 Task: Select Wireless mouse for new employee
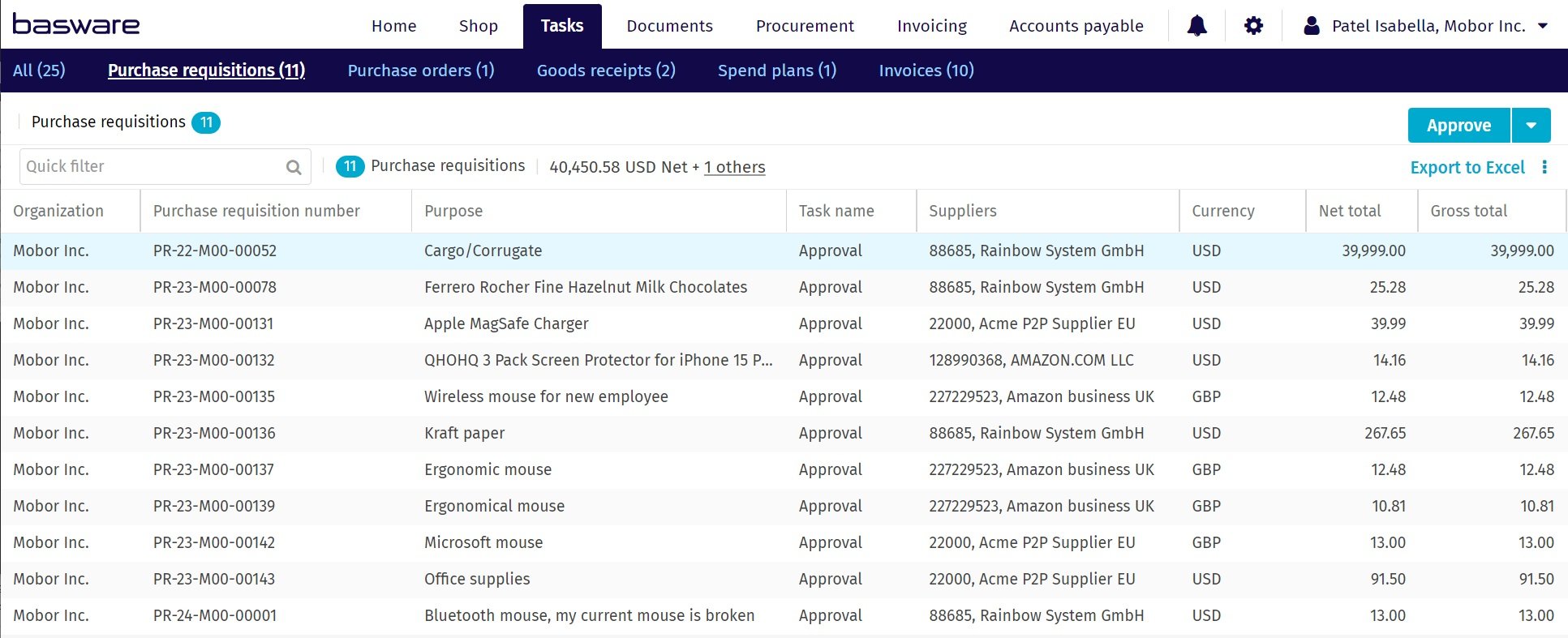[x=546, y=396]
